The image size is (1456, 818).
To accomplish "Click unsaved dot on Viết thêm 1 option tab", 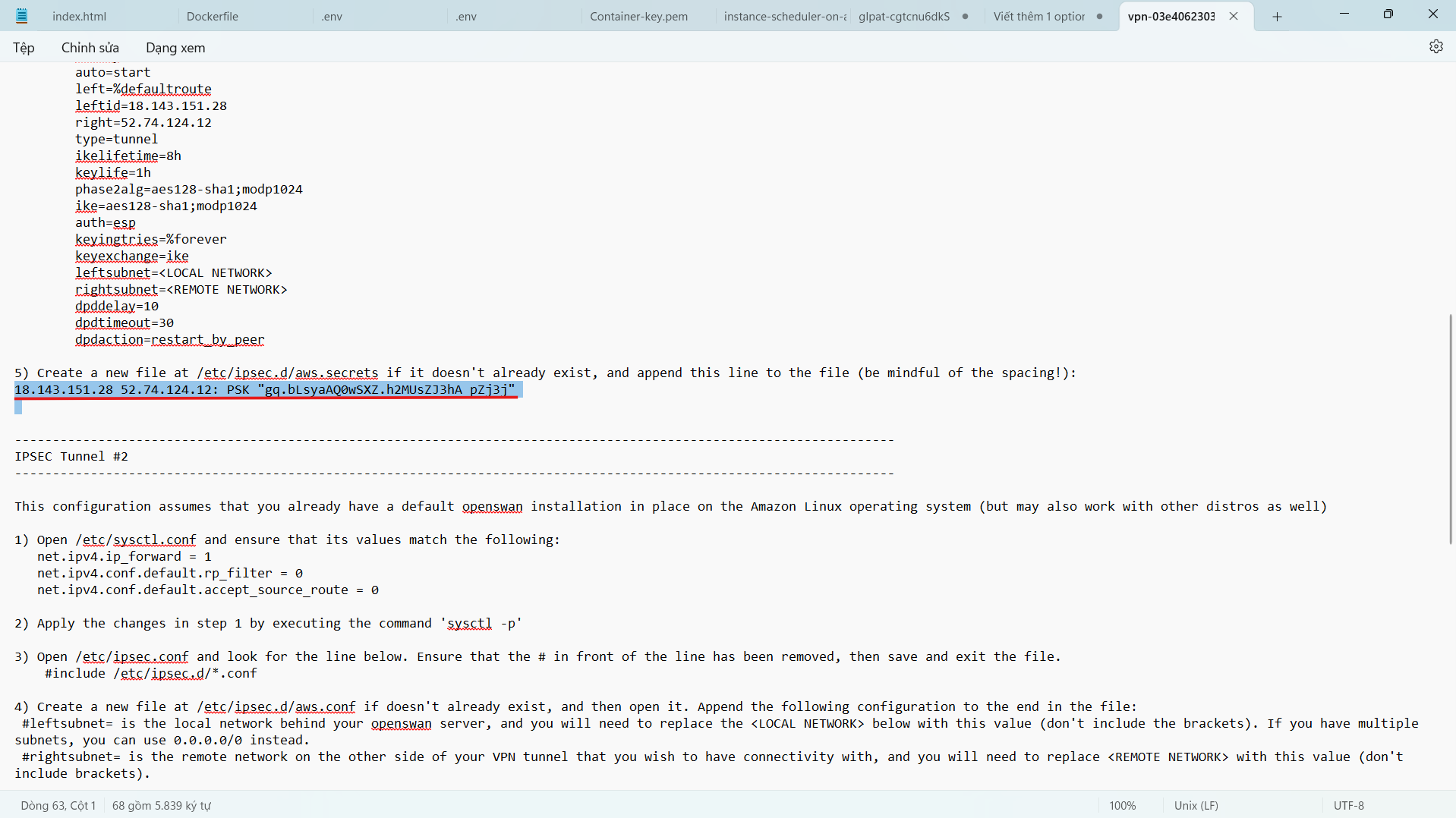I will coord(1099,17).
